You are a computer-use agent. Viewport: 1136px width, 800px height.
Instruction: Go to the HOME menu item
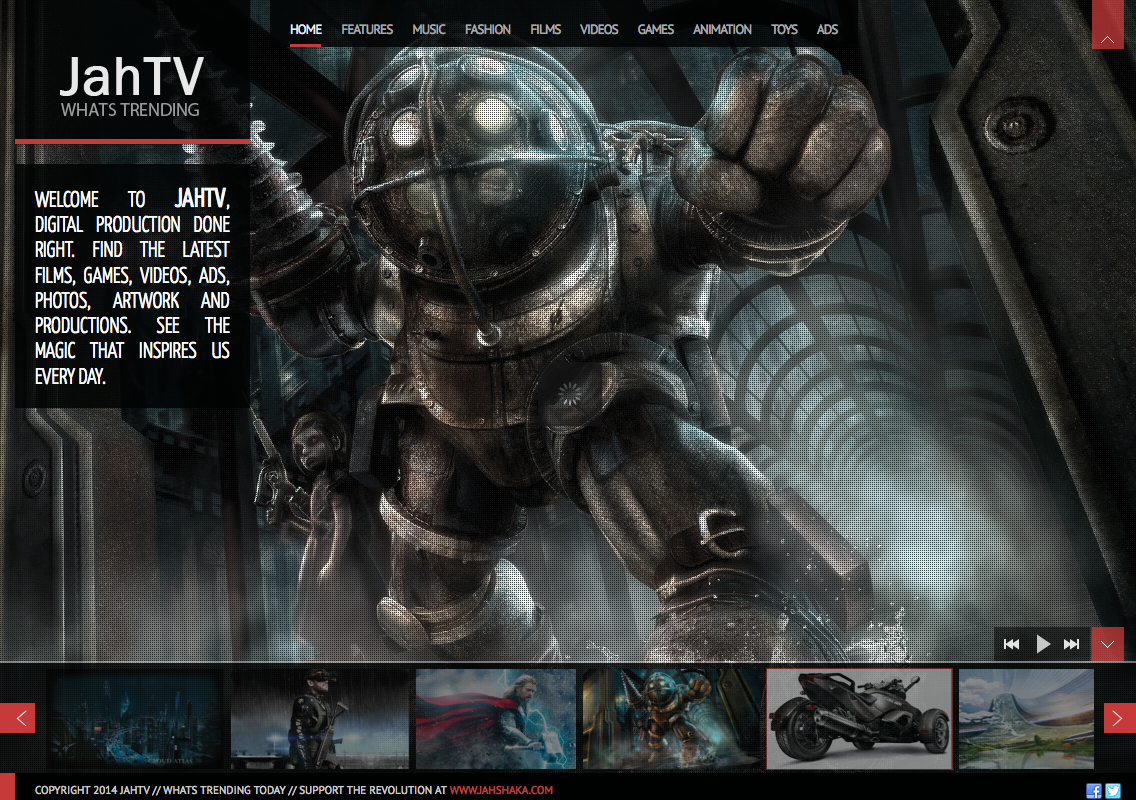pyautogui.click(x=306, y=30)
